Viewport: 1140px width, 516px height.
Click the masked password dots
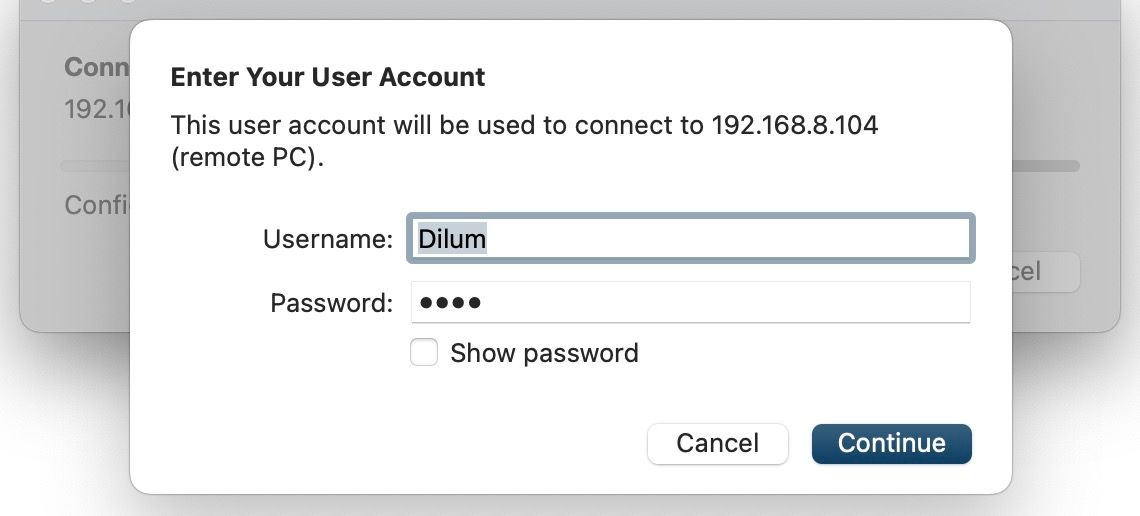click(450, 302)
